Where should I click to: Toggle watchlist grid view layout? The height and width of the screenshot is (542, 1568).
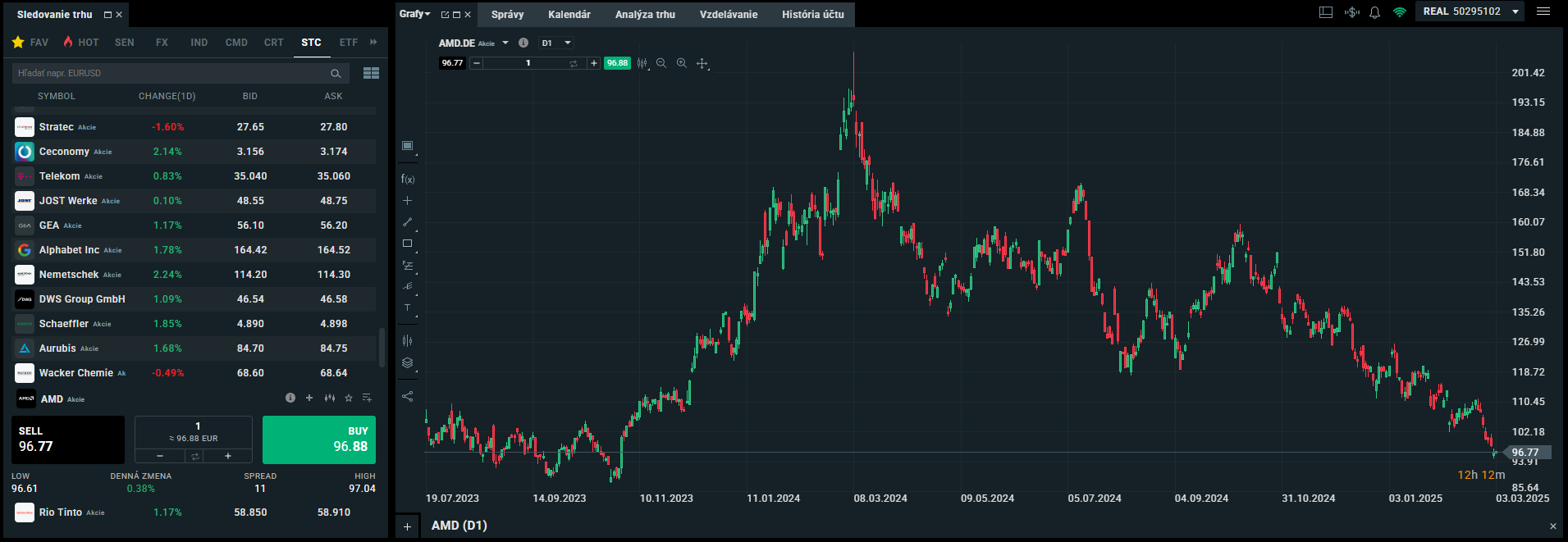[x=371, y=73]
